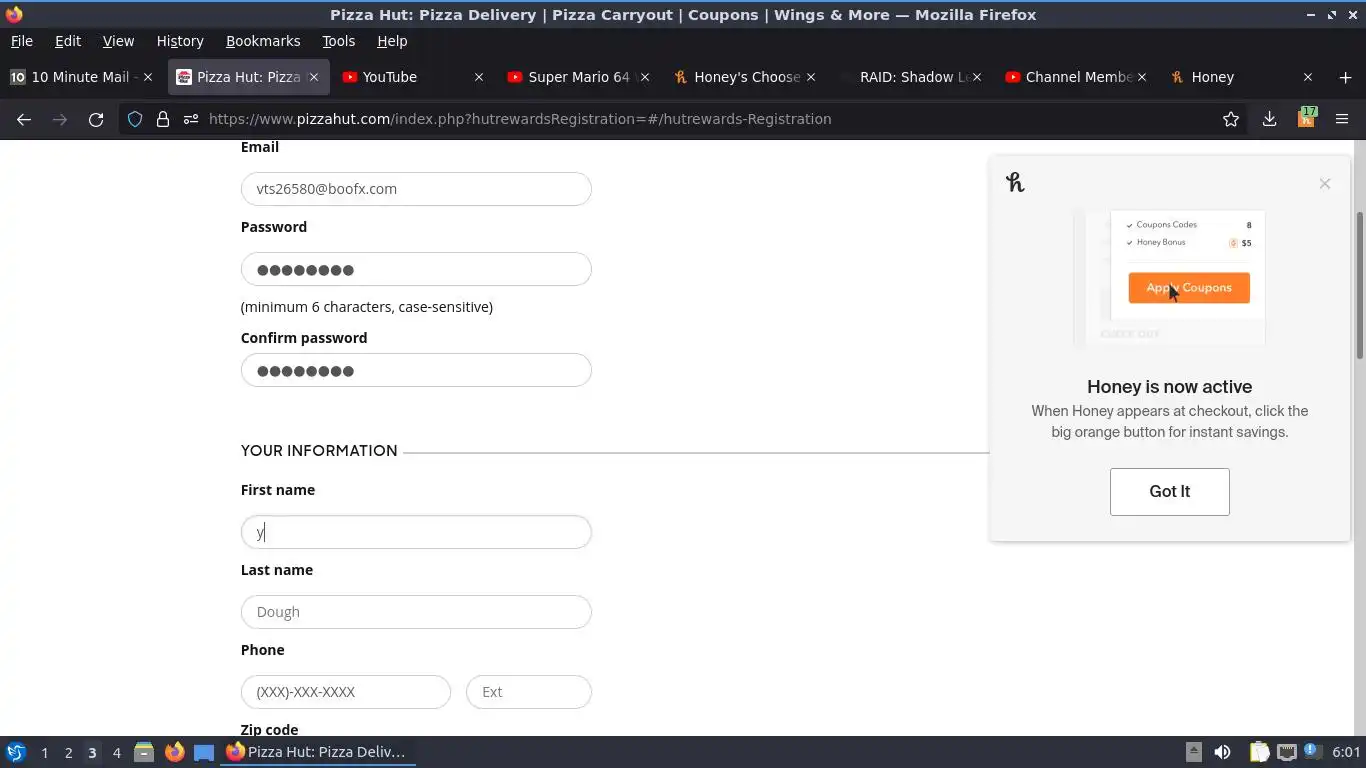Viewport: 1366px width, 768px height.
Task: Switch to workspace 1
Action: click(x=44, y=753)
